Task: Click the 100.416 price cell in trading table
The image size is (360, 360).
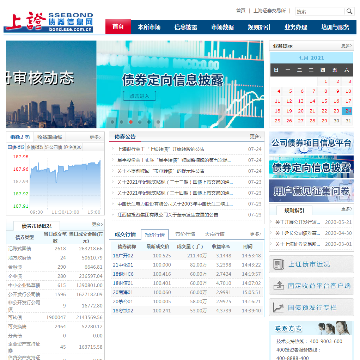Action: pyautogui.click(x=161, y=274)
